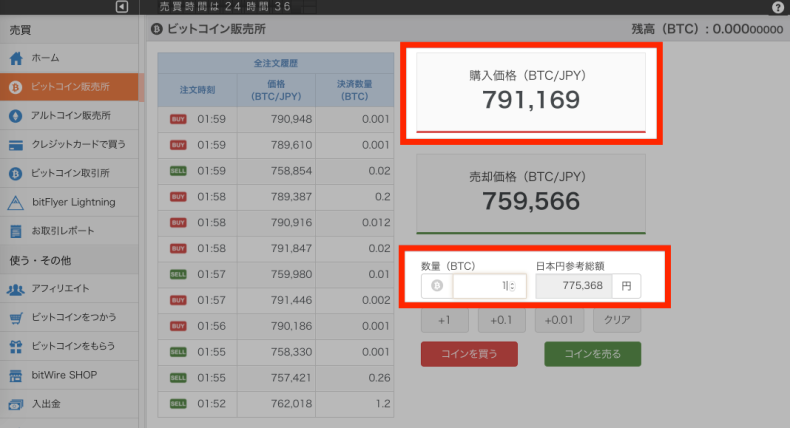Click price 758,330 in order history
Screen dimensions: 790x428
[291, 352]
